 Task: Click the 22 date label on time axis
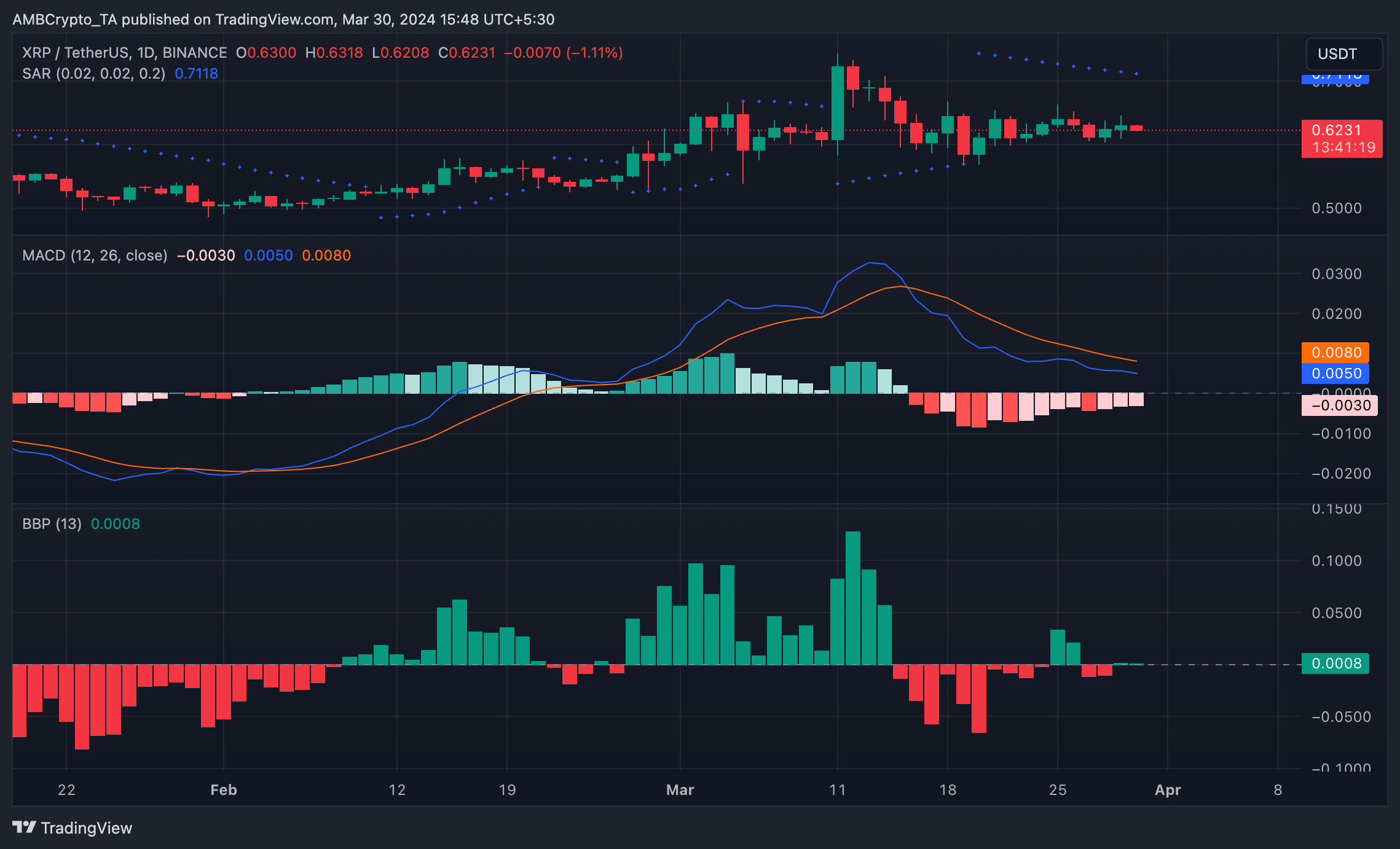pyautogui.click(x=66, y=790)
